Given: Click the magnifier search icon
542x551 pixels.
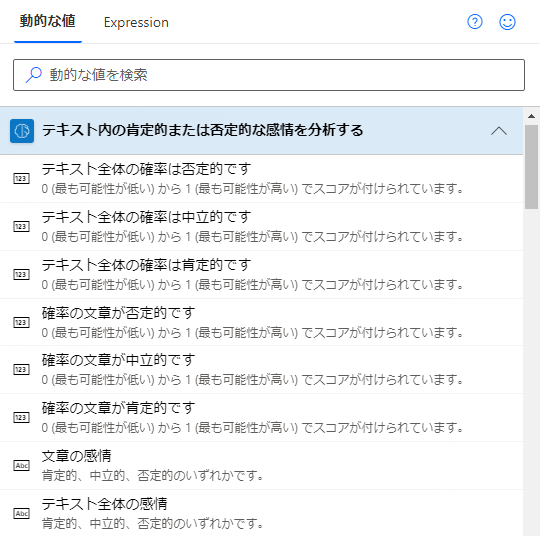Looking at the screenshot, I should [x=33, y=74].
